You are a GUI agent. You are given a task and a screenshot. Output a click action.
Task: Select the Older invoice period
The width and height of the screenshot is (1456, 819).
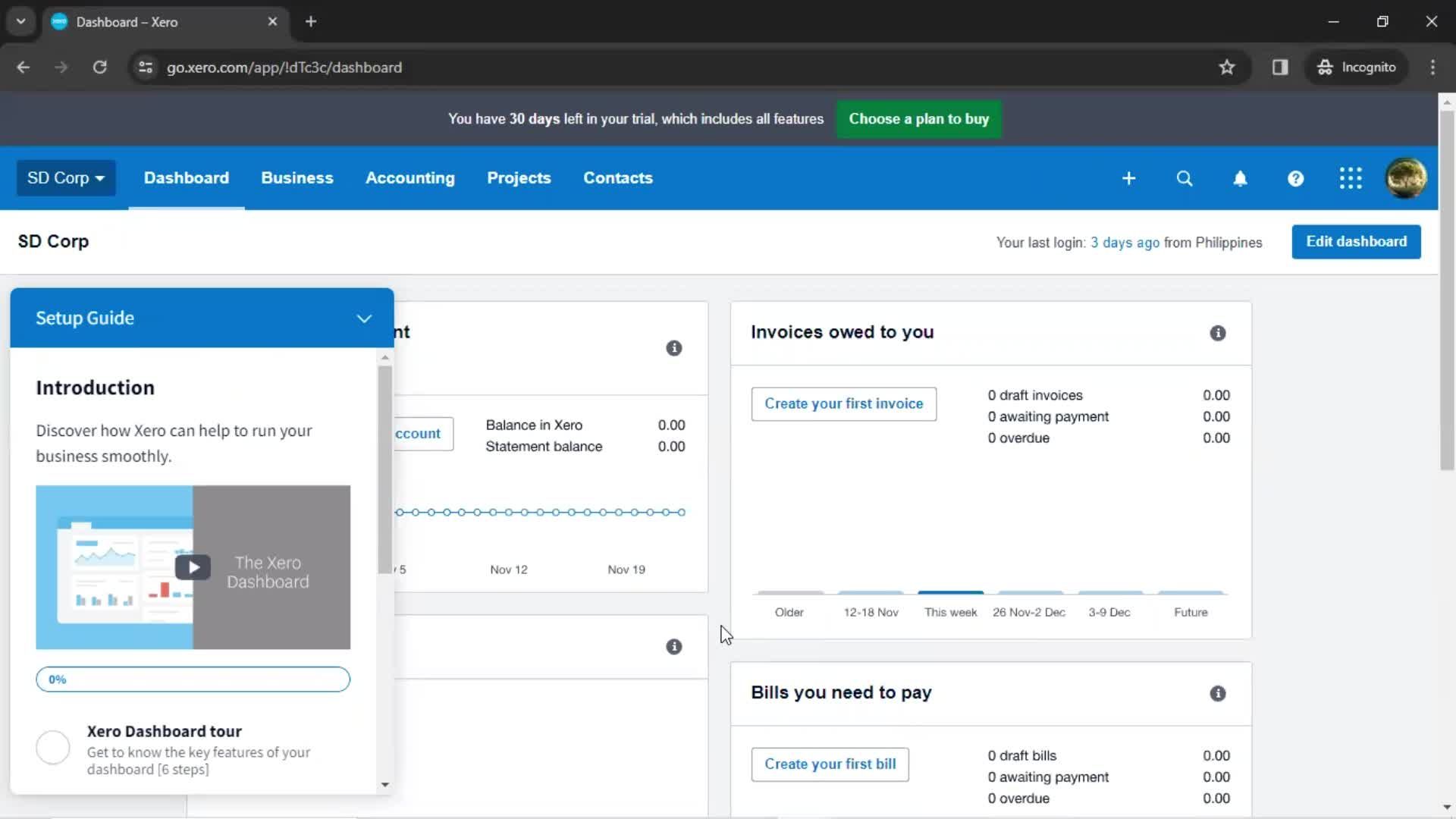pos(789,612)
